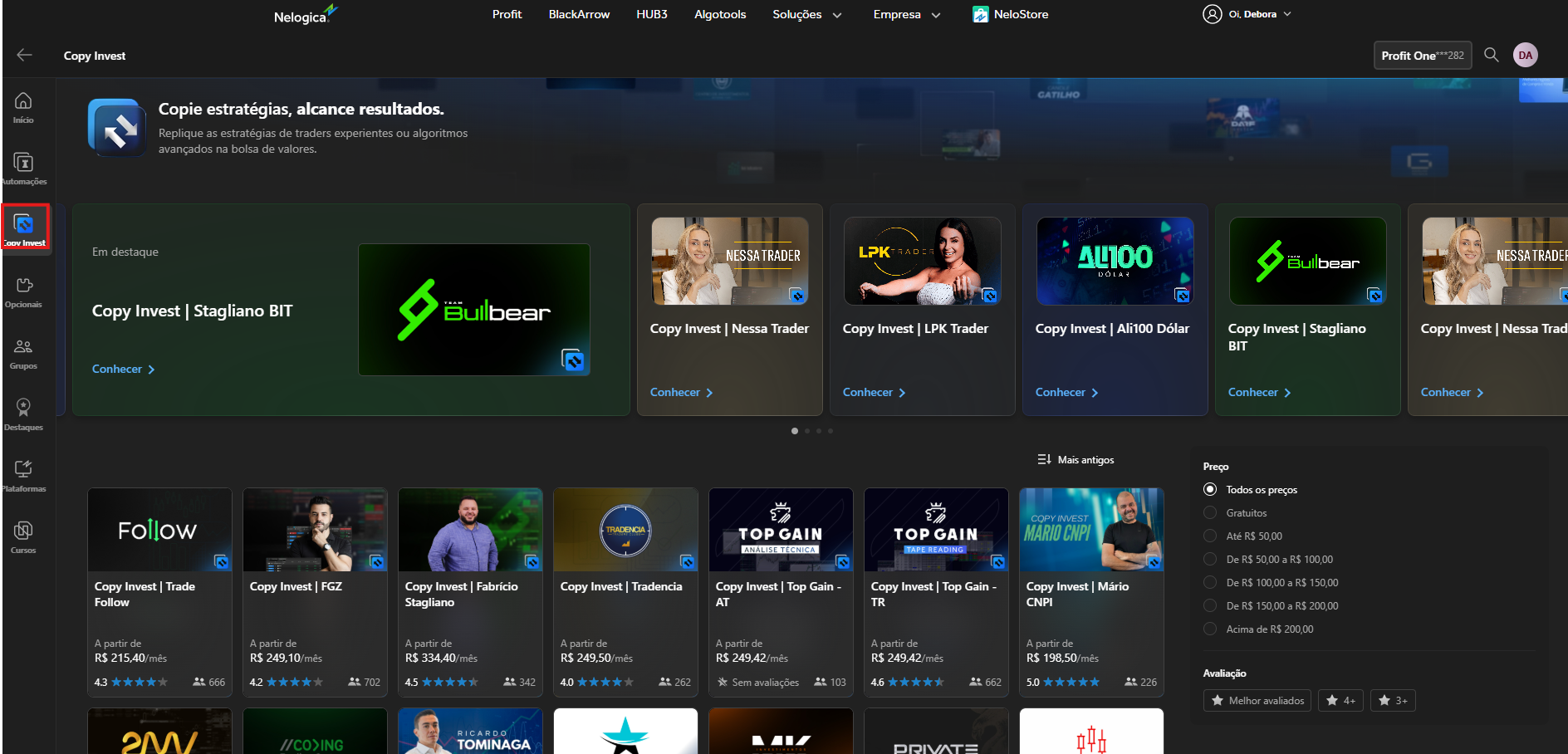Open the Algotools menu item

pyautogui.click(x=720, y=14)
